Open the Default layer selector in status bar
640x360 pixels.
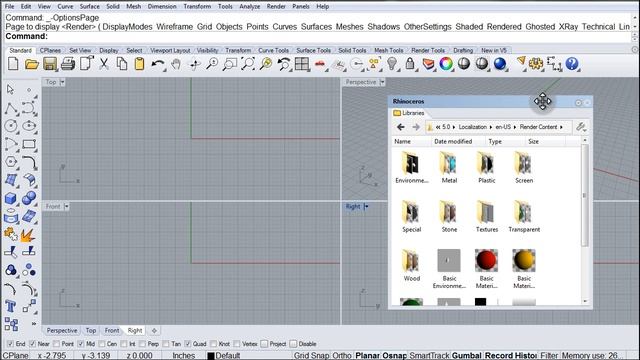tap(228, 356)
